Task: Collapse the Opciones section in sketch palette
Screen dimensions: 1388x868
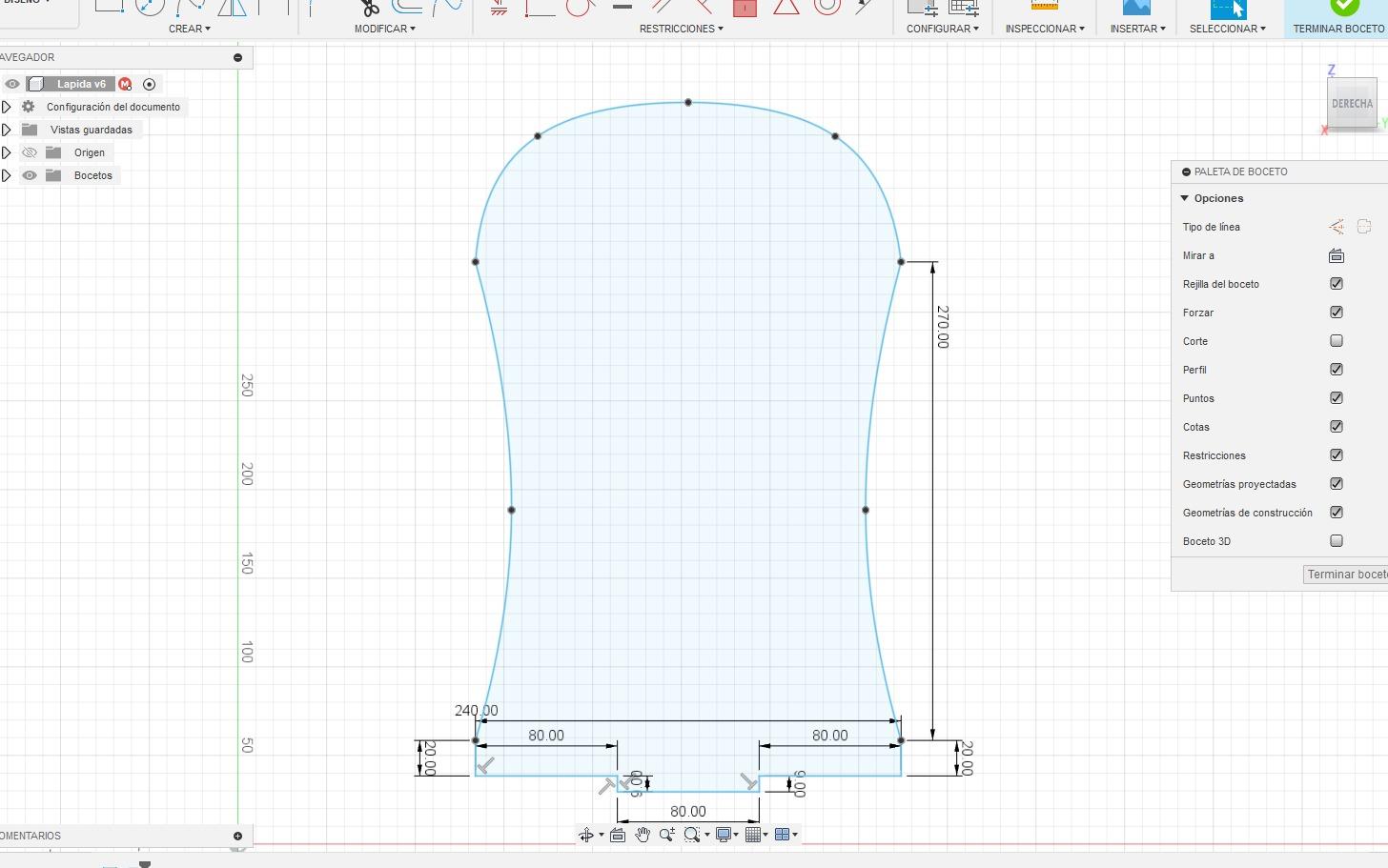Action: pyautogui.click(x=1185, y=198)
